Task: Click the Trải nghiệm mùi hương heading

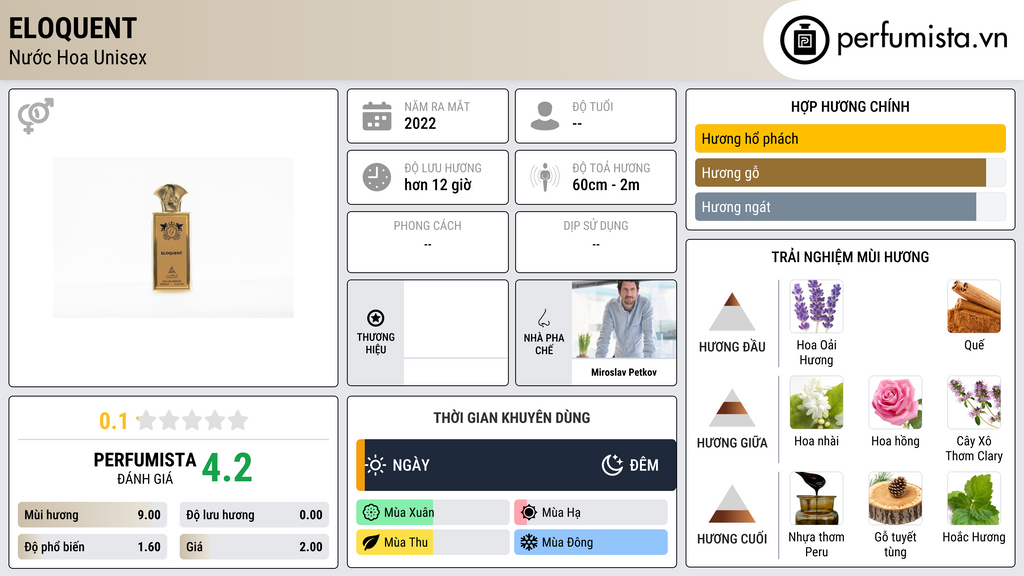Action: [850, 257]
